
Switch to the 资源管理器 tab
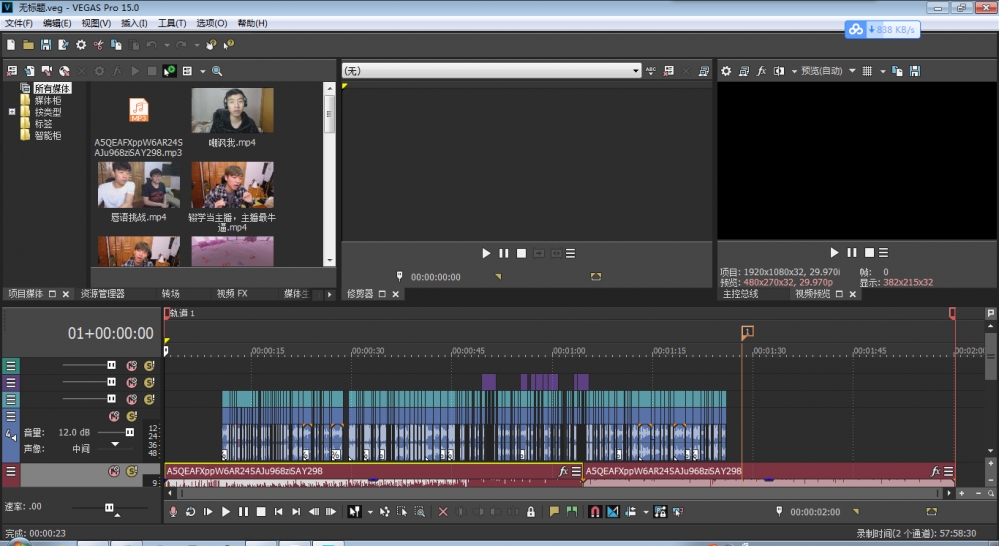point(103,294)
